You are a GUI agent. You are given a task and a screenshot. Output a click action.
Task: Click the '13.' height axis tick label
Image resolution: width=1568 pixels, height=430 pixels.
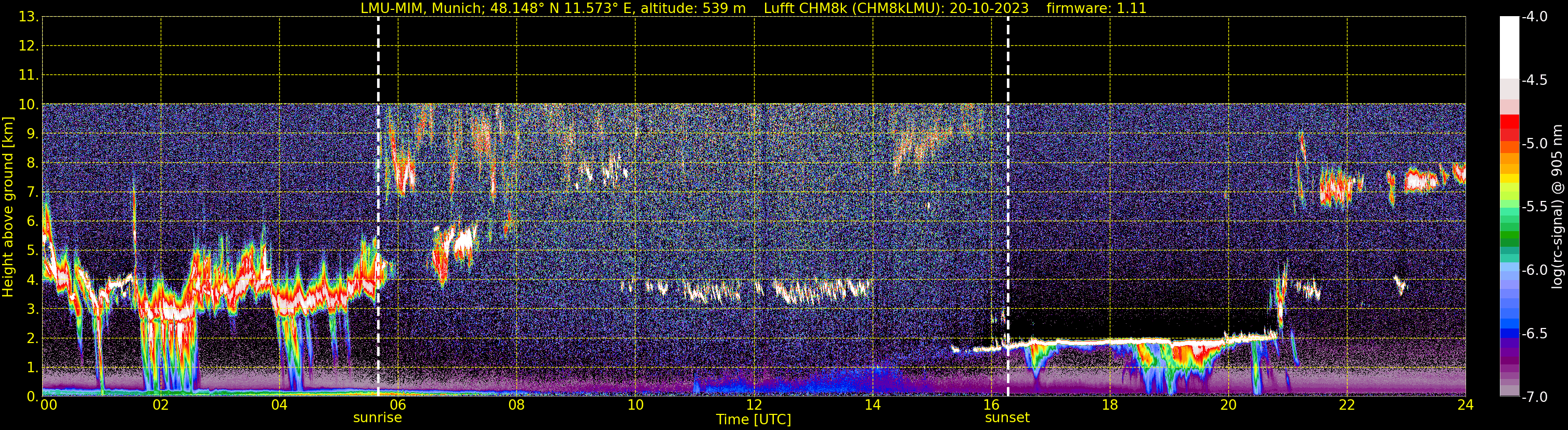(29, 17)
